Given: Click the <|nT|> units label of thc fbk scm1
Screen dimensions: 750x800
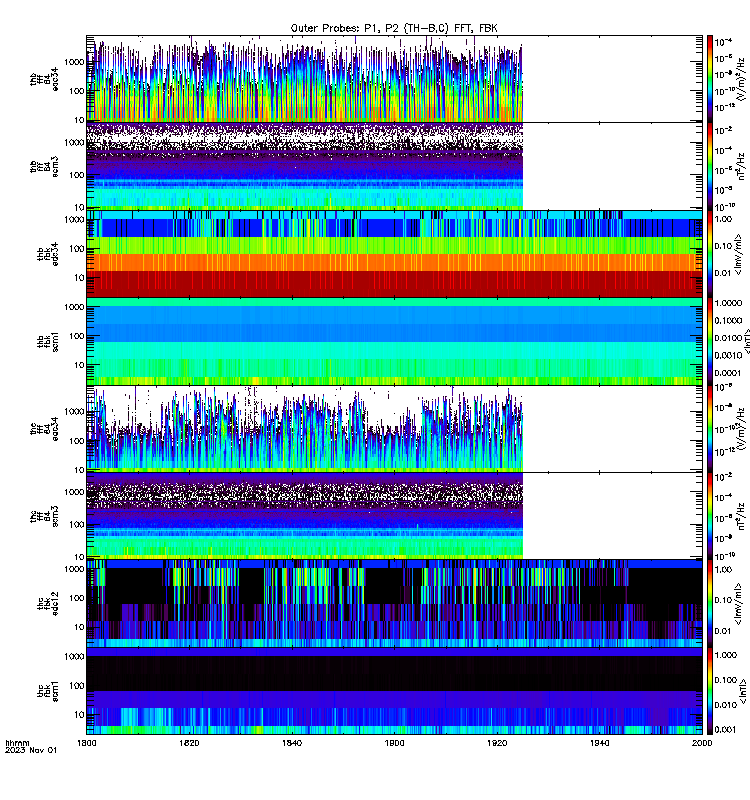Looking at the screenshot, I should tap(742, 691).
